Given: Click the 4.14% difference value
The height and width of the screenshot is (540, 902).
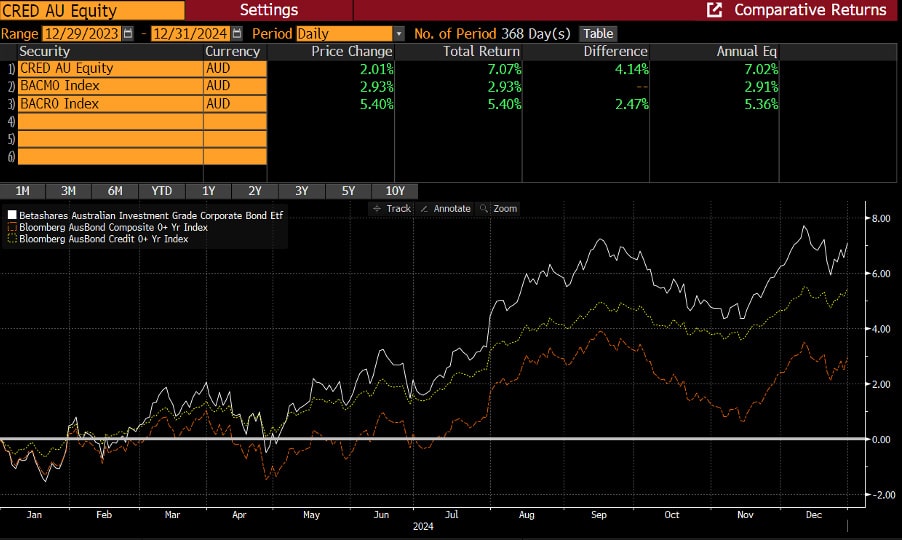Looking at the screenshot, I should (x=632, y=69).
